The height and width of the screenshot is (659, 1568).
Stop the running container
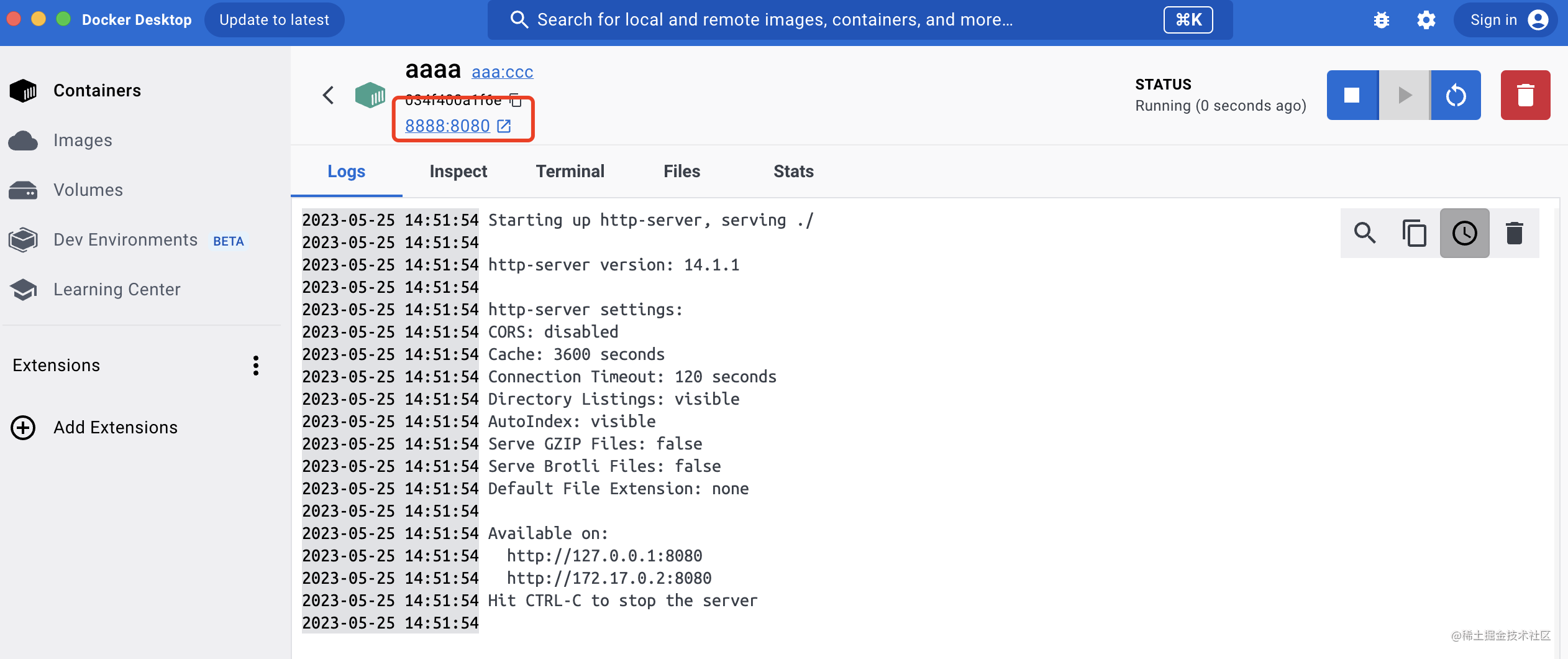coord(1352,95)
